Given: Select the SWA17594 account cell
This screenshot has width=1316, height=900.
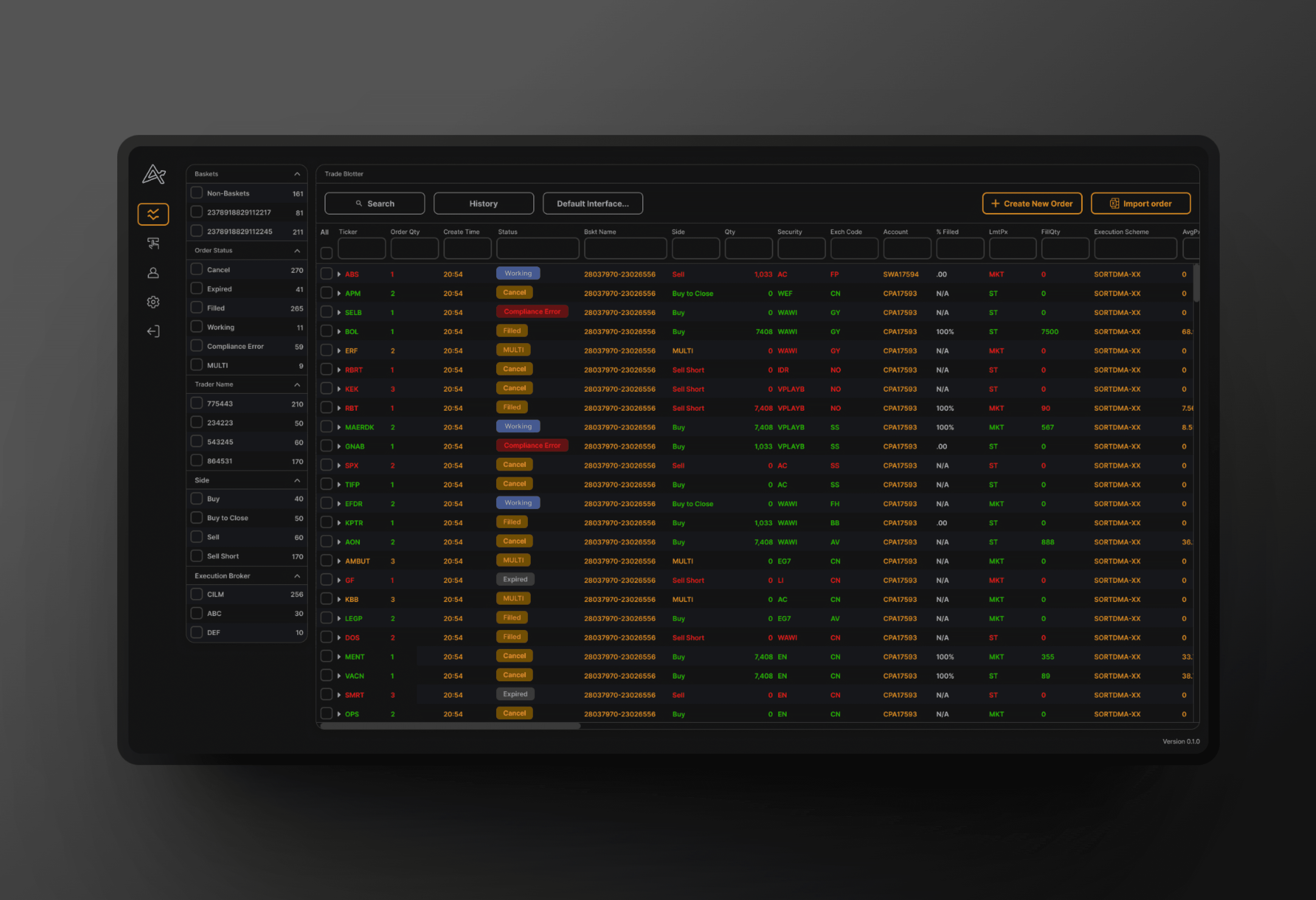Looking at the screenshot, I should [x=901, y=274].
